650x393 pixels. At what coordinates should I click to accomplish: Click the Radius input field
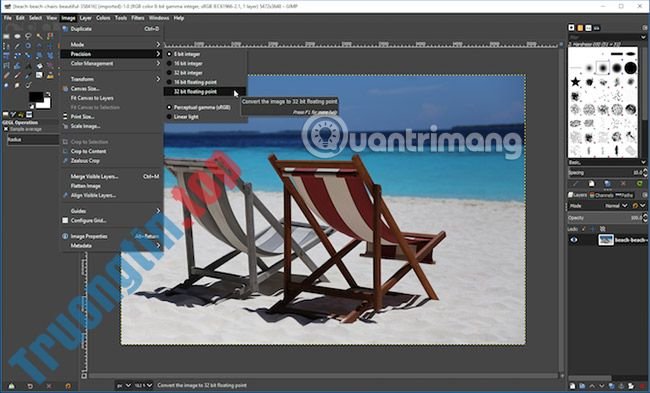coord(33,140)
